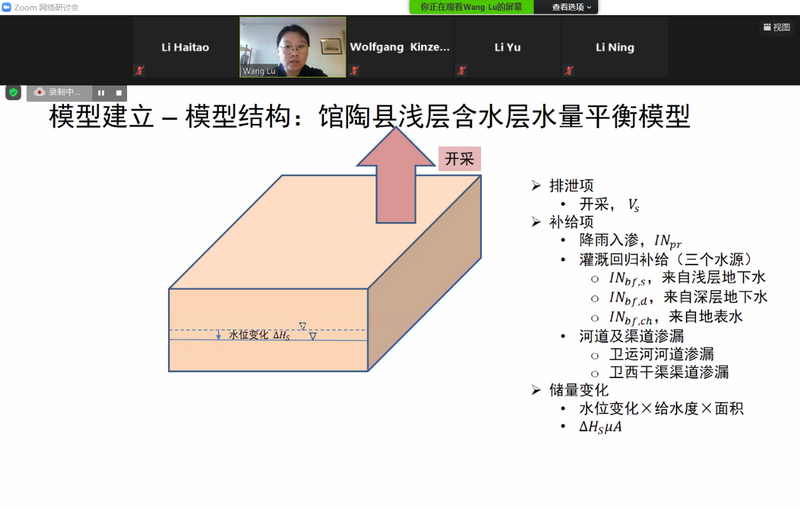800x507 pixels.
Task: Pause the meeting recording
Action: tap(101, 92)
